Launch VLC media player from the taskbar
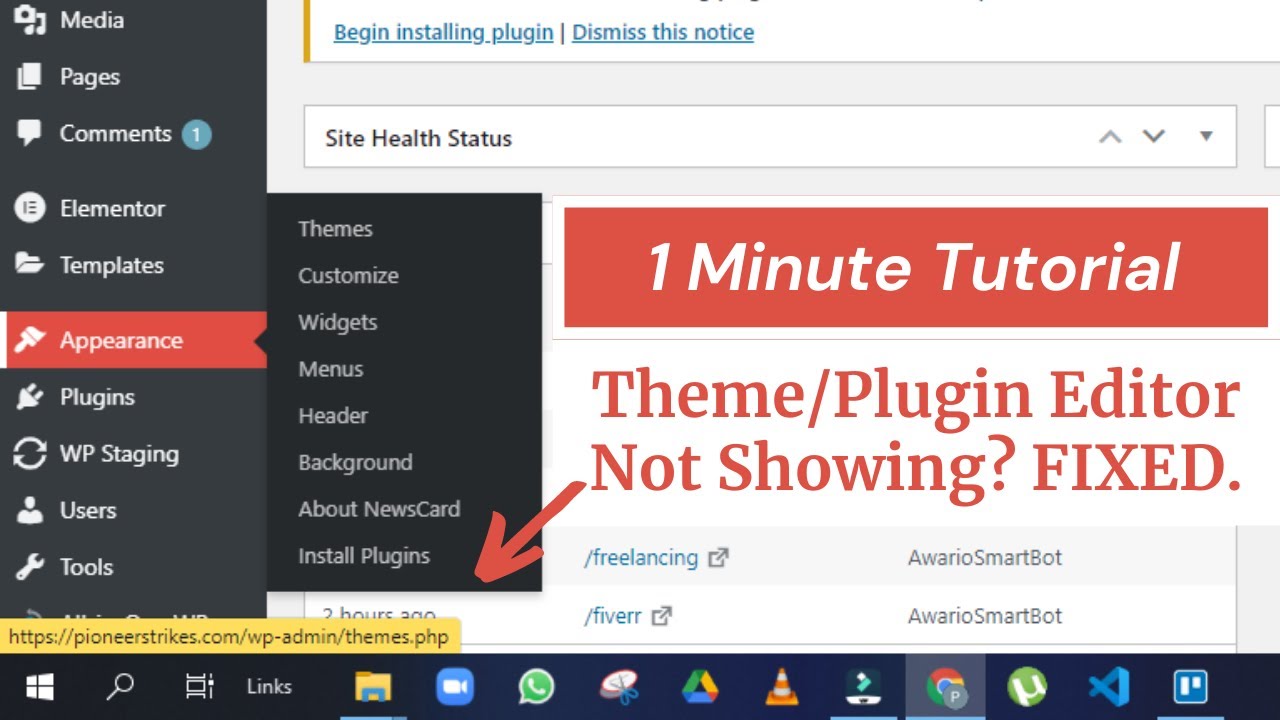The width and height of the screenshot is (1280, 720). coord(782,687)
